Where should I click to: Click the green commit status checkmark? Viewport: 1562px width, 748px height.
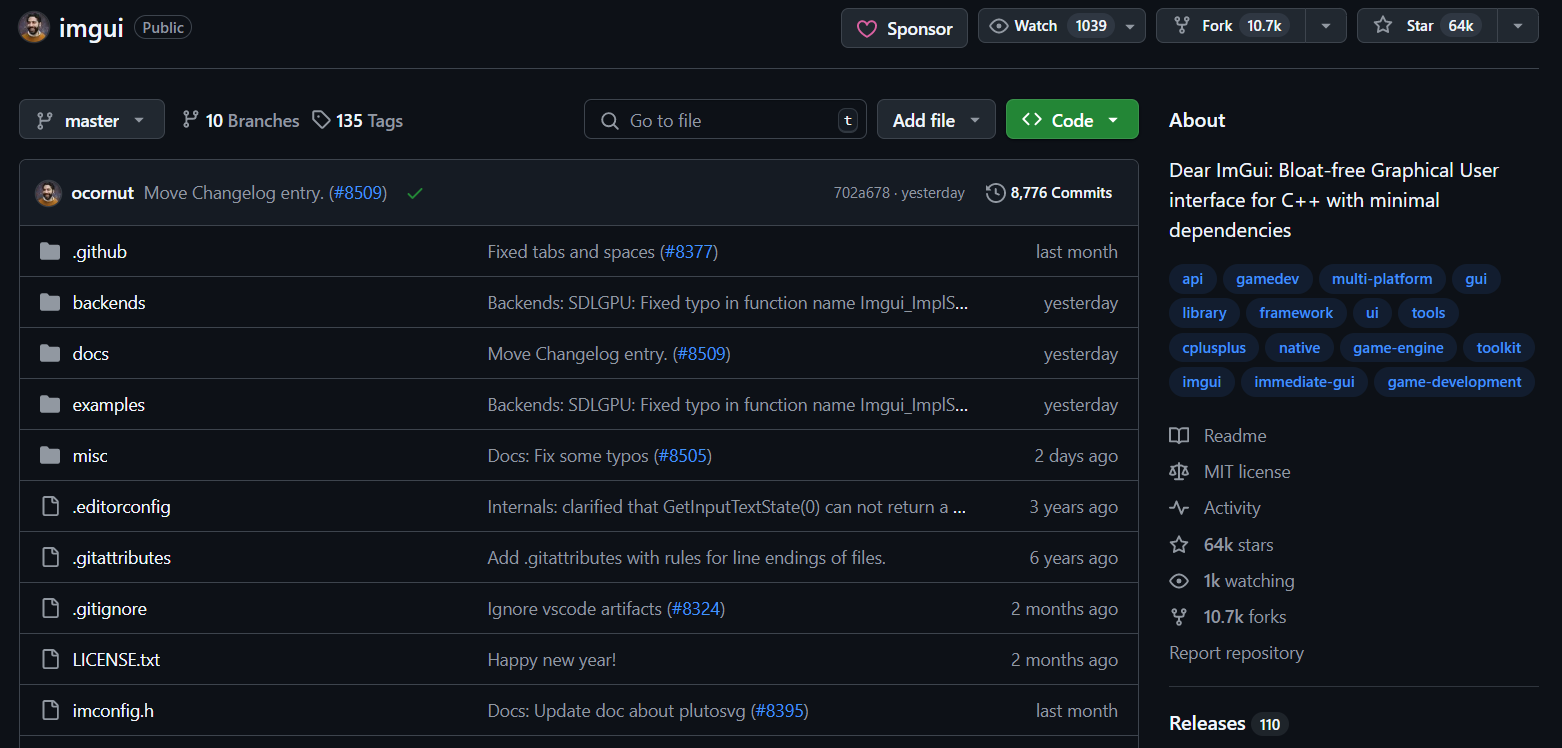point(415,193)
